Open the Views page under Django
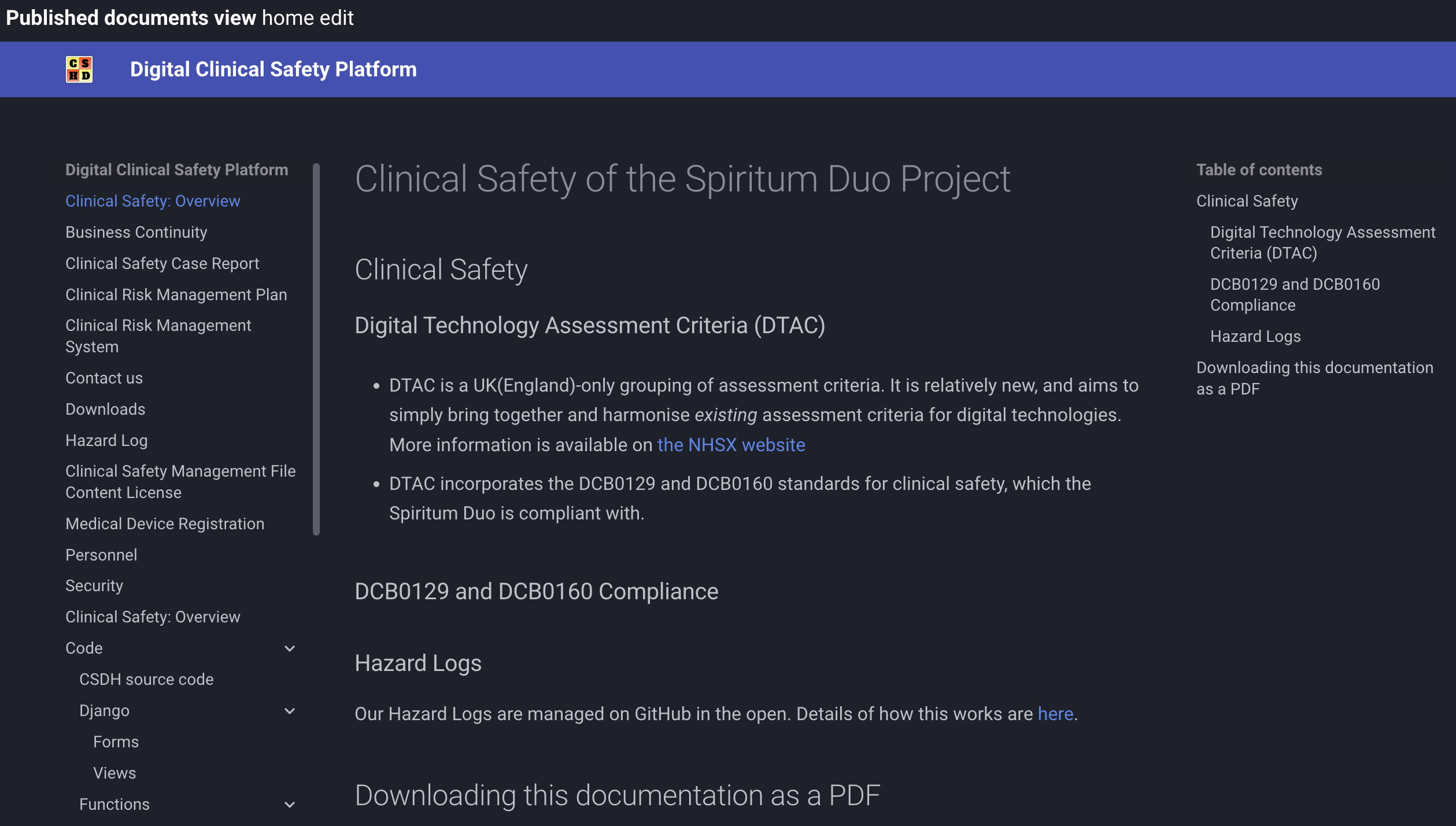This screenshot has height=826, width=1456. (114, 773)
